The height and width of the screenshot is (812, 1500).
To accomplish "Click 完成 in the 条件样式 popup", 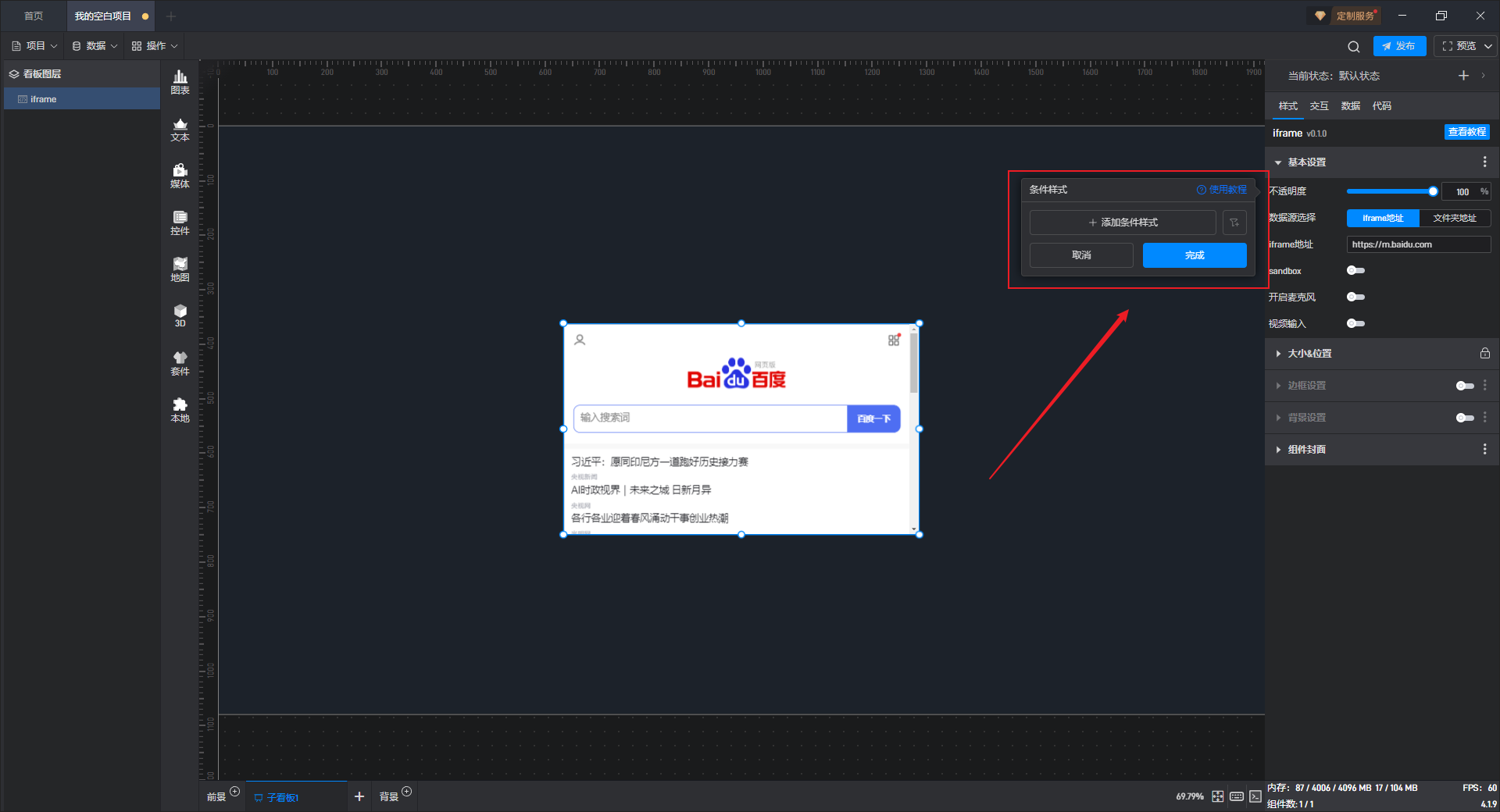I will pyautogui.click(x=1195, y=255).
